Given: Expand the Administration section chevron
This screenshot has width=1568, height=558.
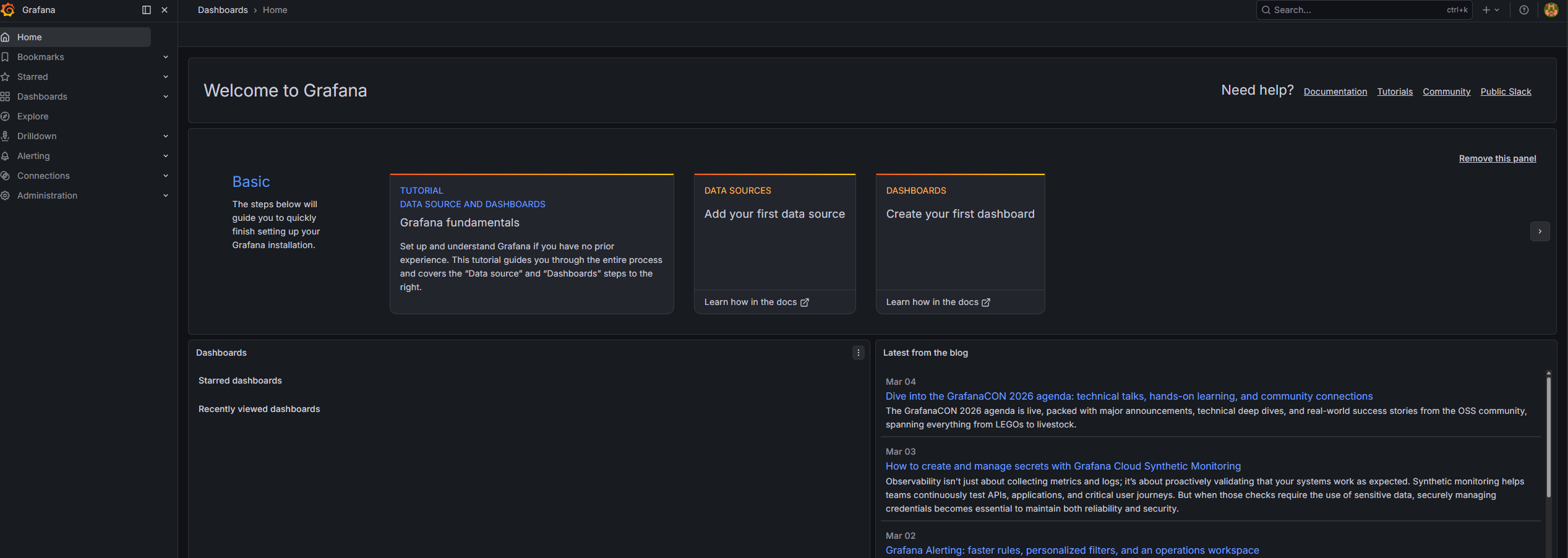Looking at the screenshot, I should [x=166, y=195].
